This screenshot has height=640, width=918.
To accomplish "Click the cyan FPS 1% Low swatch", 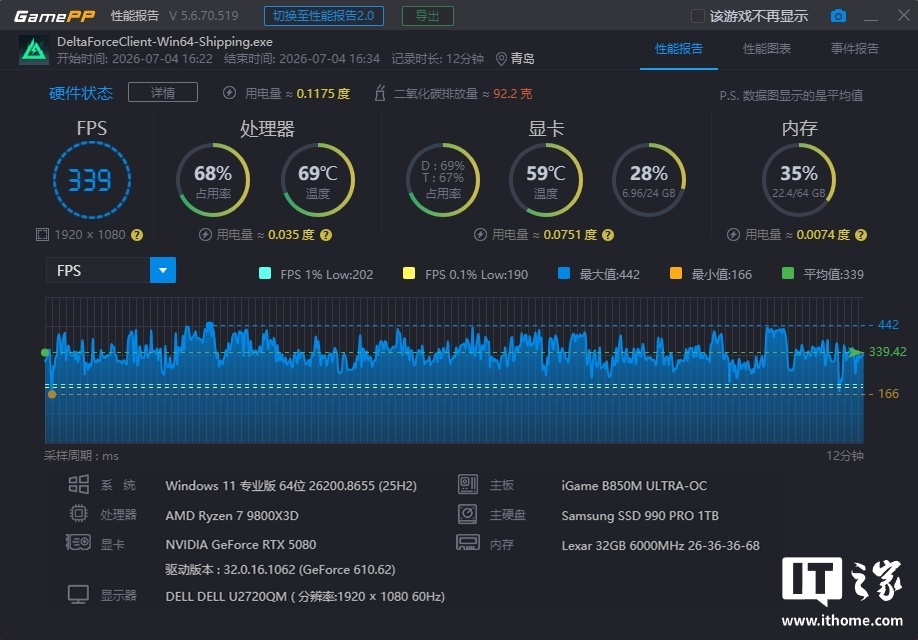I will point(265,273).
